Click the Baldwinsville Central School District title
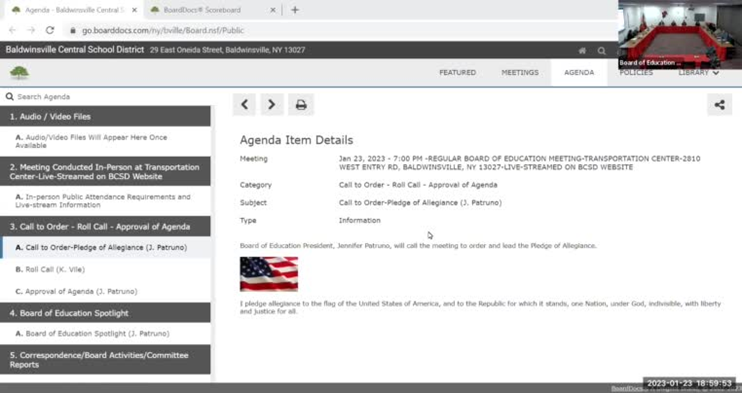742x393 pixels. (75, 50)
